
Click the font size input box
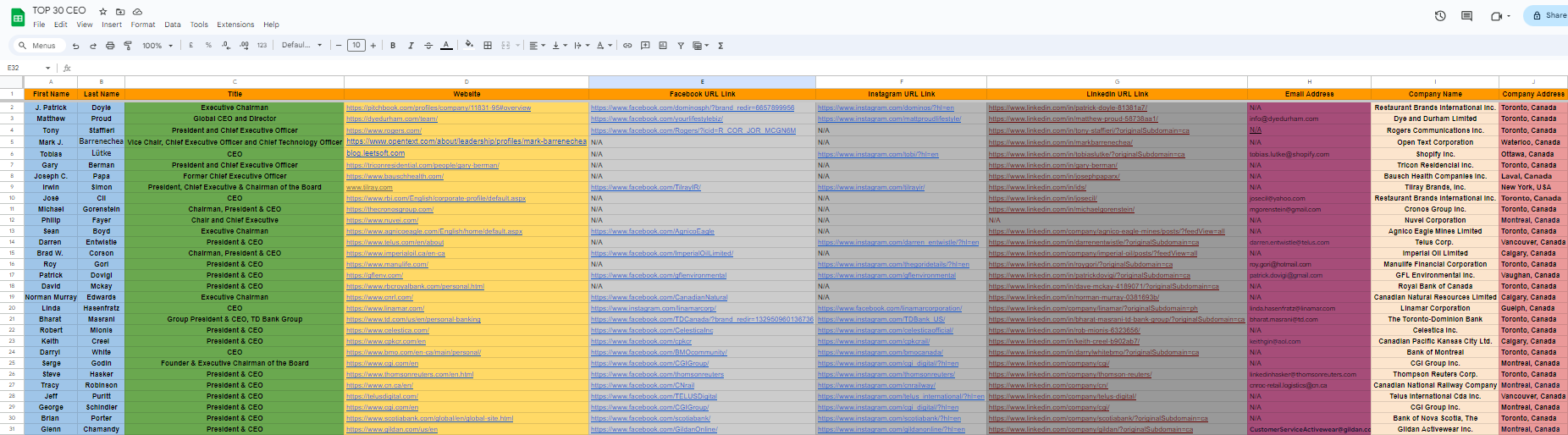[356, 46]
